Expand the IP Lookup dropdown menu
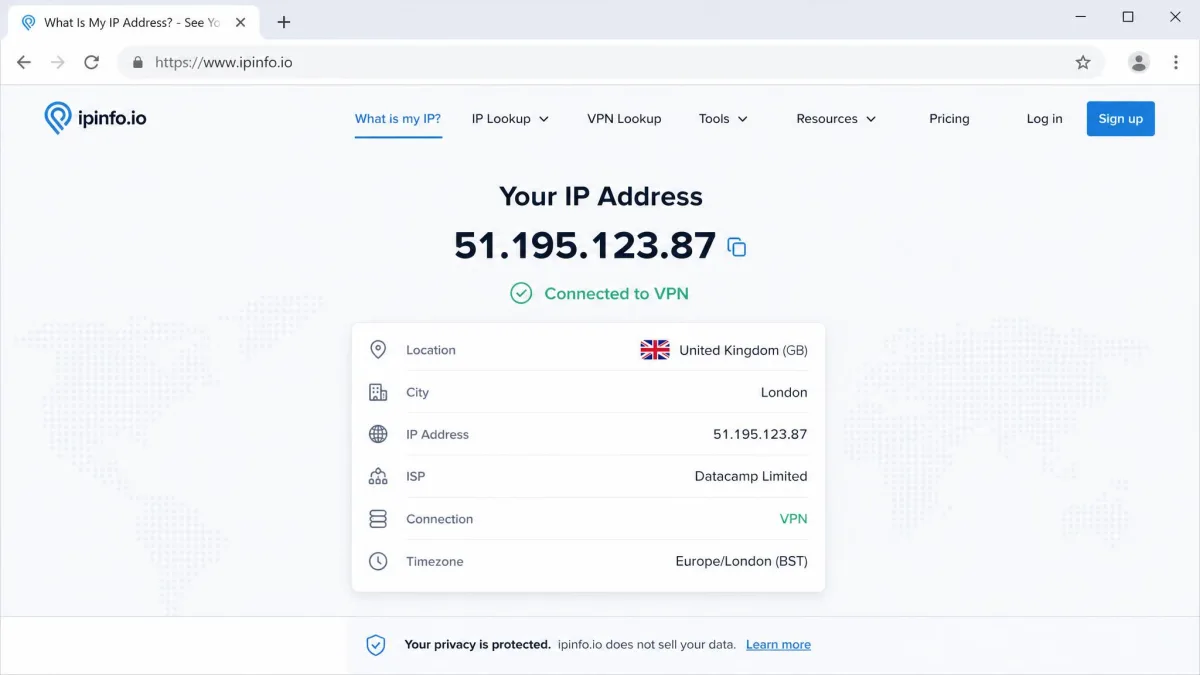The height and width of the screenshot is (675, 1200). pos(510,118)
